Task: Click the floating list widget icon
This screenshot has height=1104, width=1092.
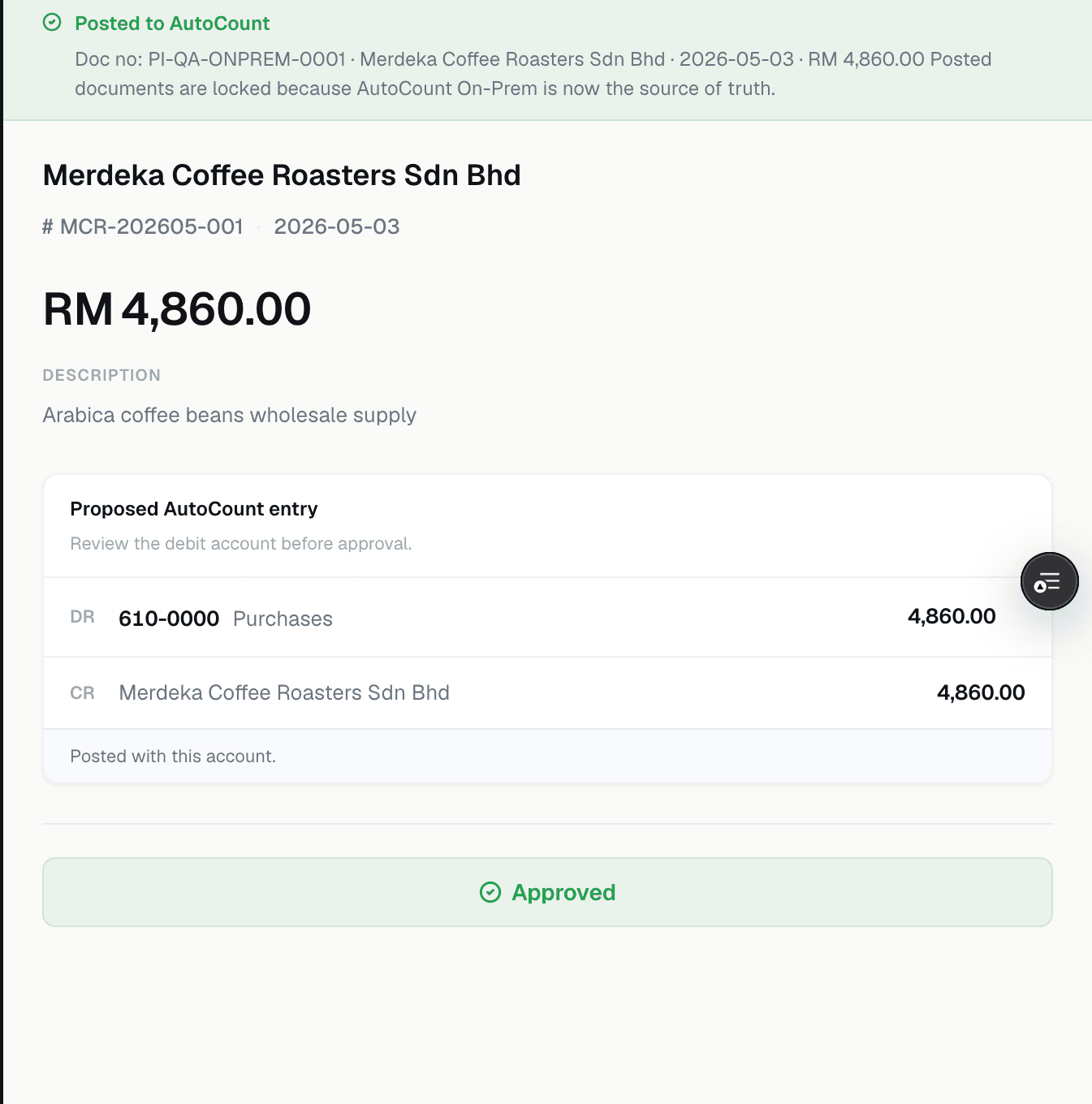Action: click(x=1049, y=581)
